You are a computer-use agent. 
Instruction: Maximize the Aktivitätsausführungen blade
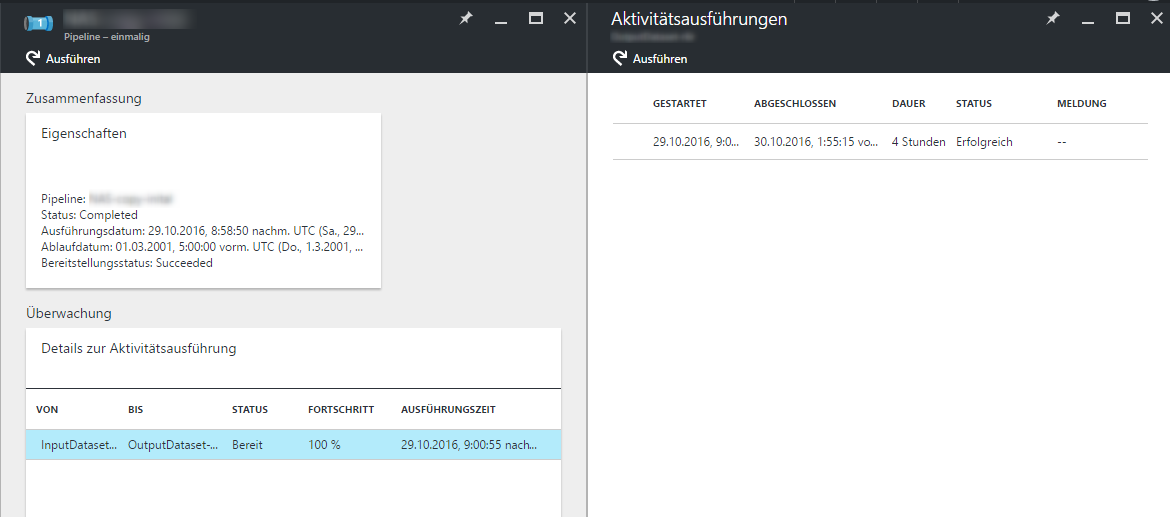tap(1123, 19)
